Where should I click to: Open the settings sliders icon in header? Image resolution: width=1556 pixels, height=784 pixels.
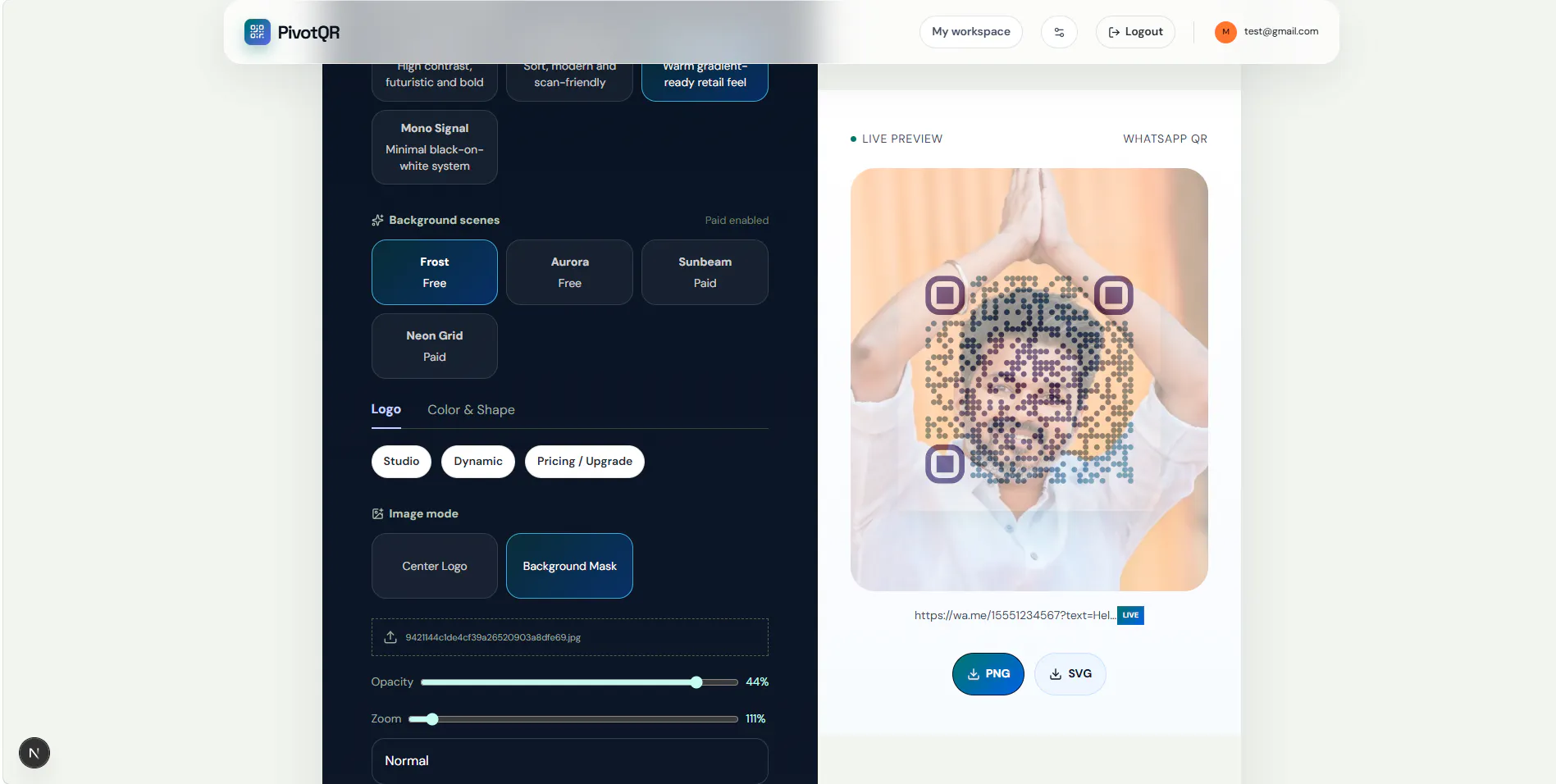coord(1059,32)
